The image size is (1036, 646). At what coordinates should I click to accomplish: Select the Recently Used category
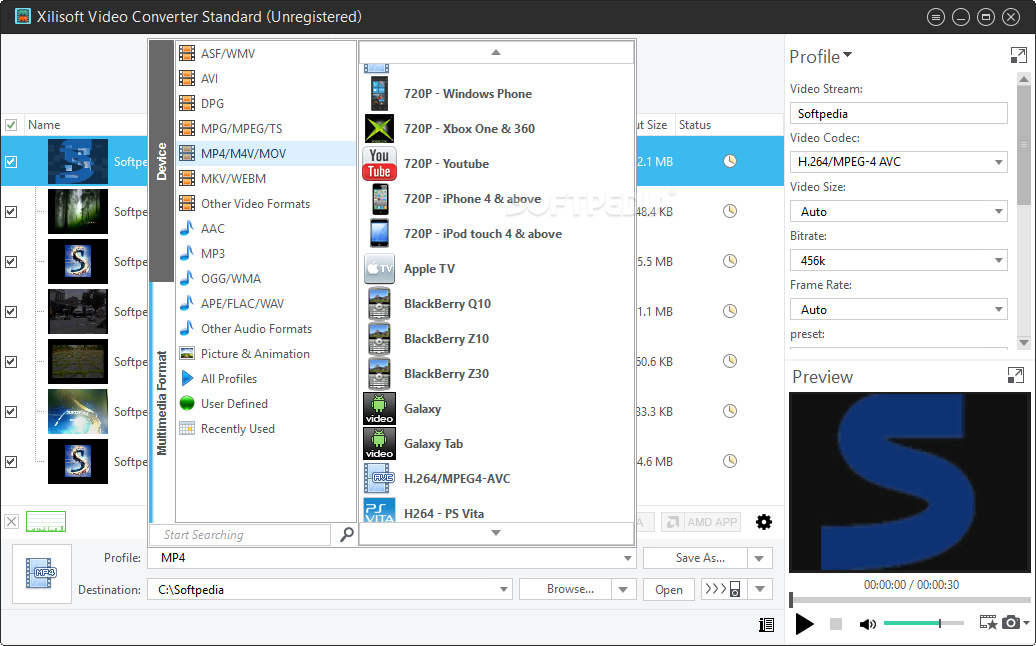point(266,429)
